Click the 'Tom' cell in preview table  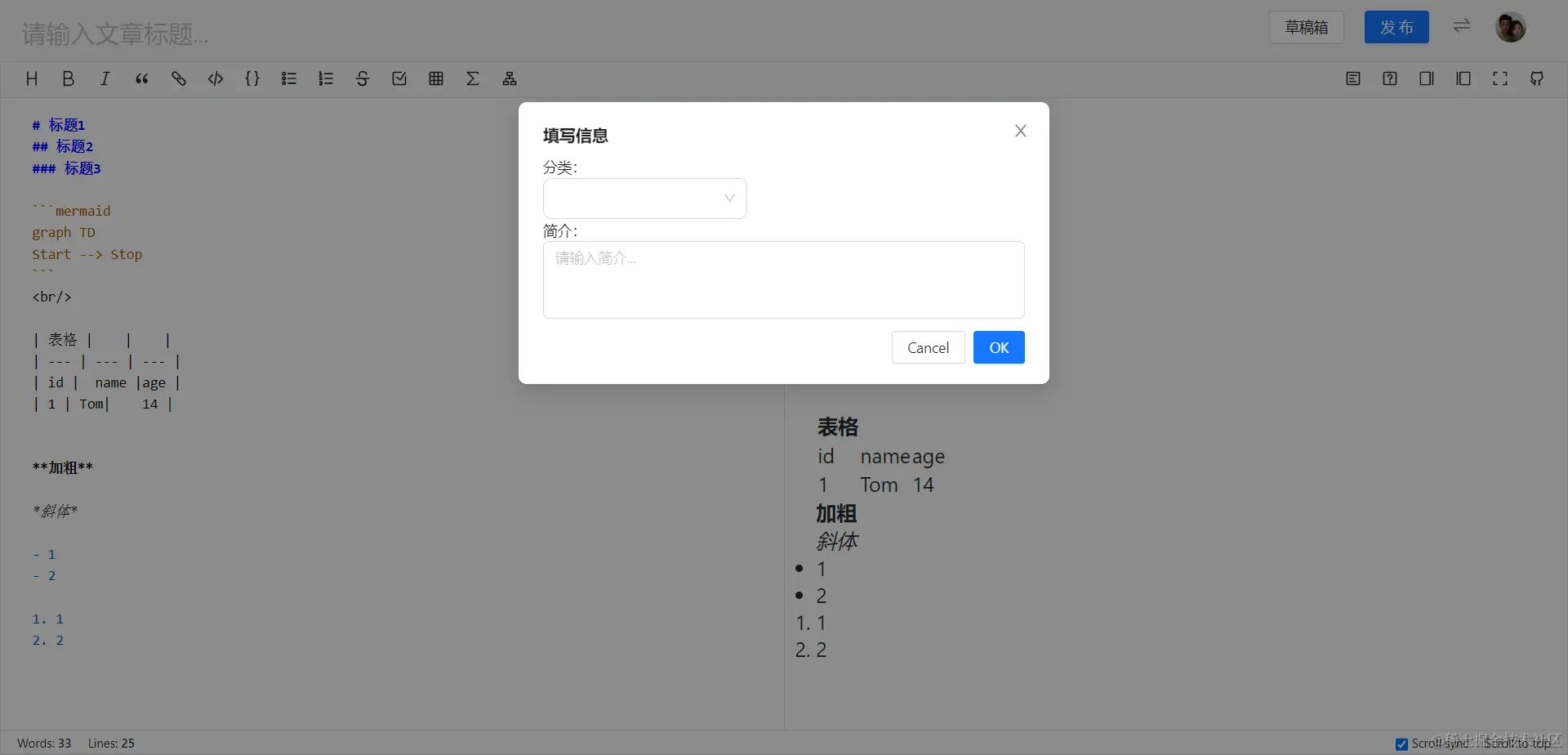click(879, 485)
